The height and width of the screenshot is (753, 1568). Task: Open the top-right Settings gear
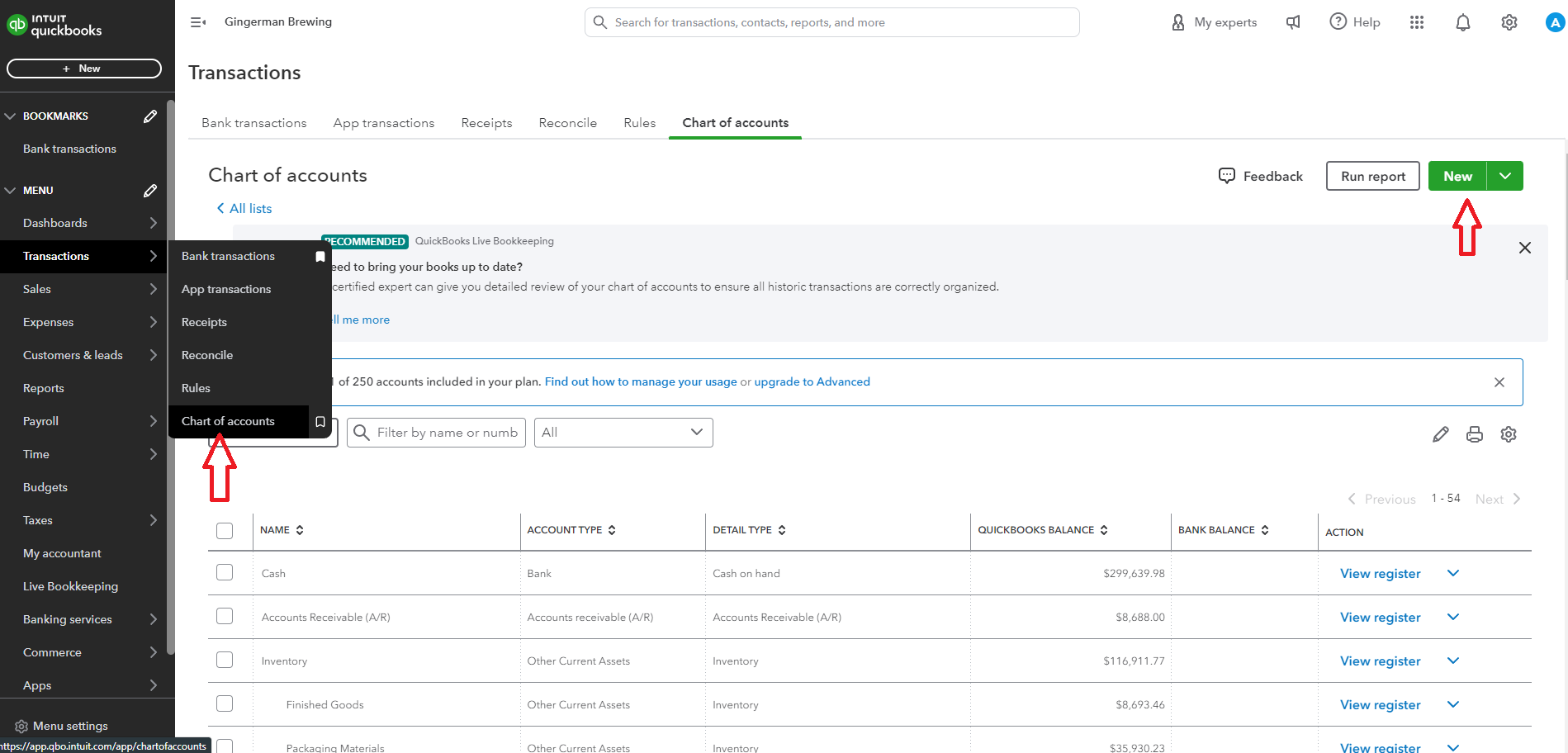1509,22
